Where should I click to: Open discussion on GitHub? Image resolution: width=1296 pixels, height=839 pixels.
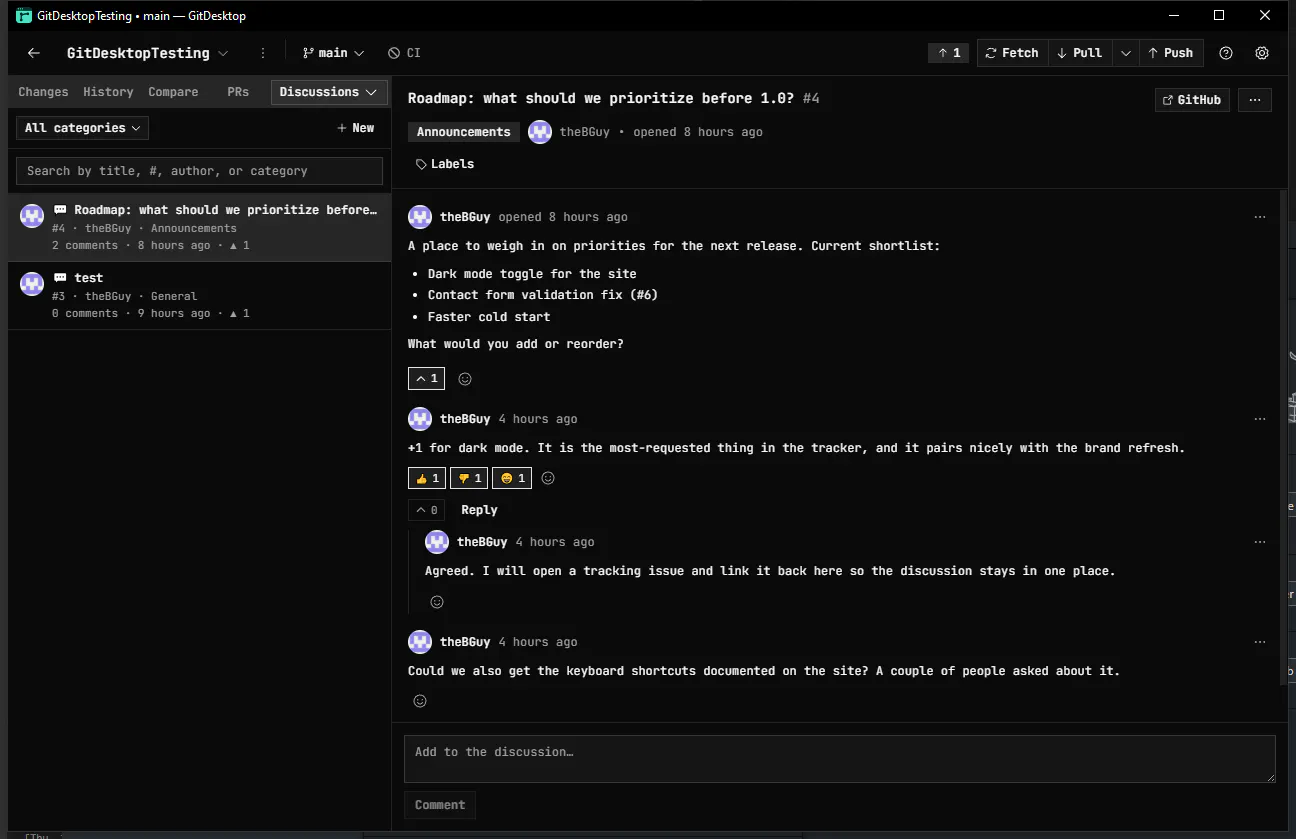click(1192, 100)
